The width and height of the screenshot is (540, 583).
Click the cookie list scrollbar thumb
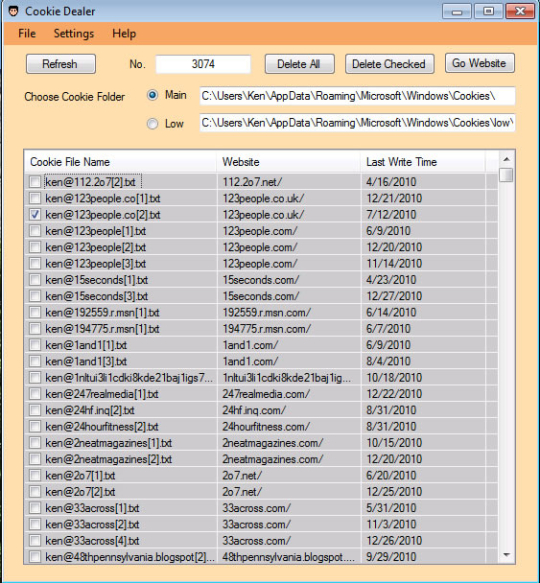pyautogui.click(x=506, y=175)
